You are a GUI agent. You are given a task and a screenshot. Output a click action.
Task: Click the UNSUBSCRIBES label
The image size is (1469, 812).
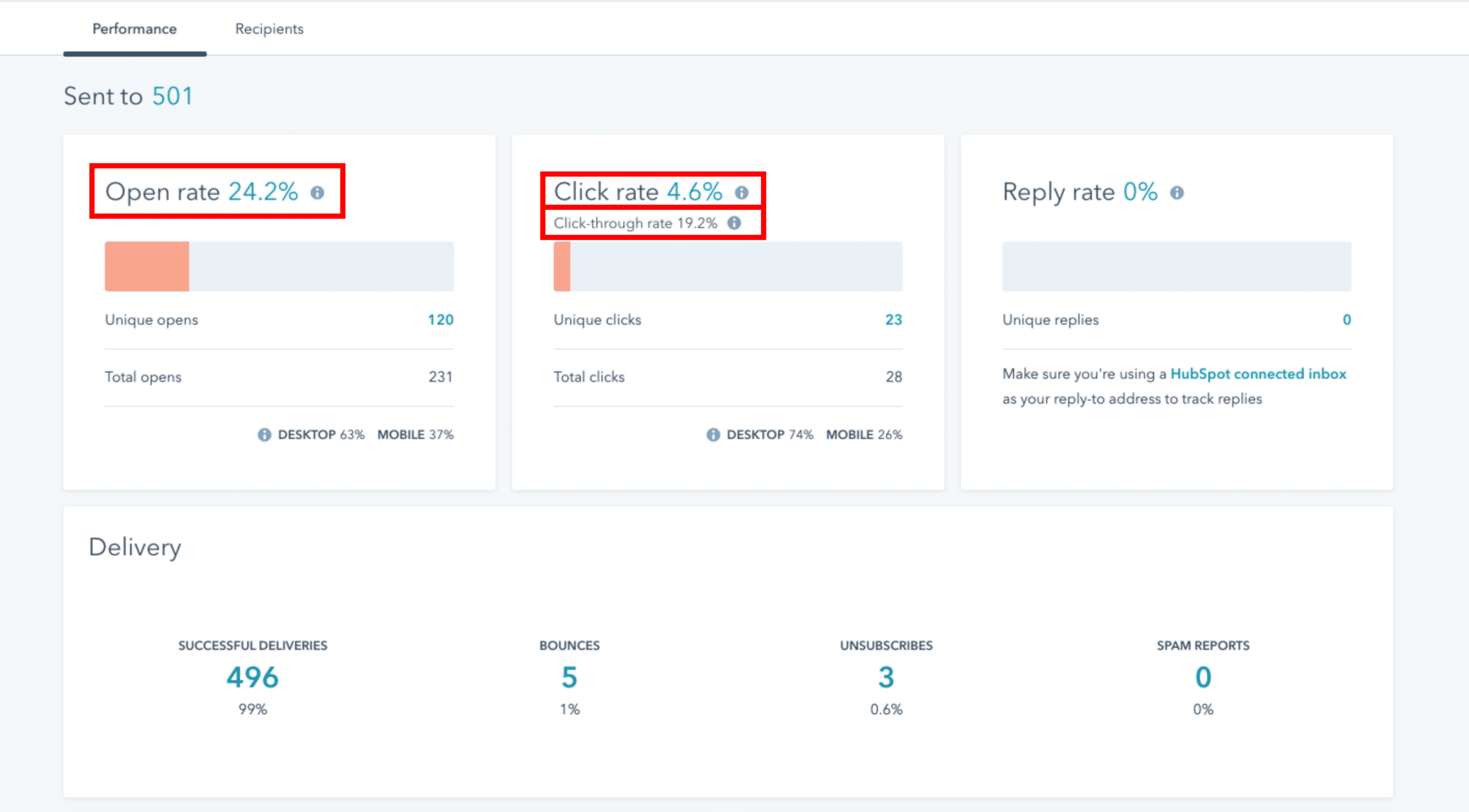click(886, 646)
